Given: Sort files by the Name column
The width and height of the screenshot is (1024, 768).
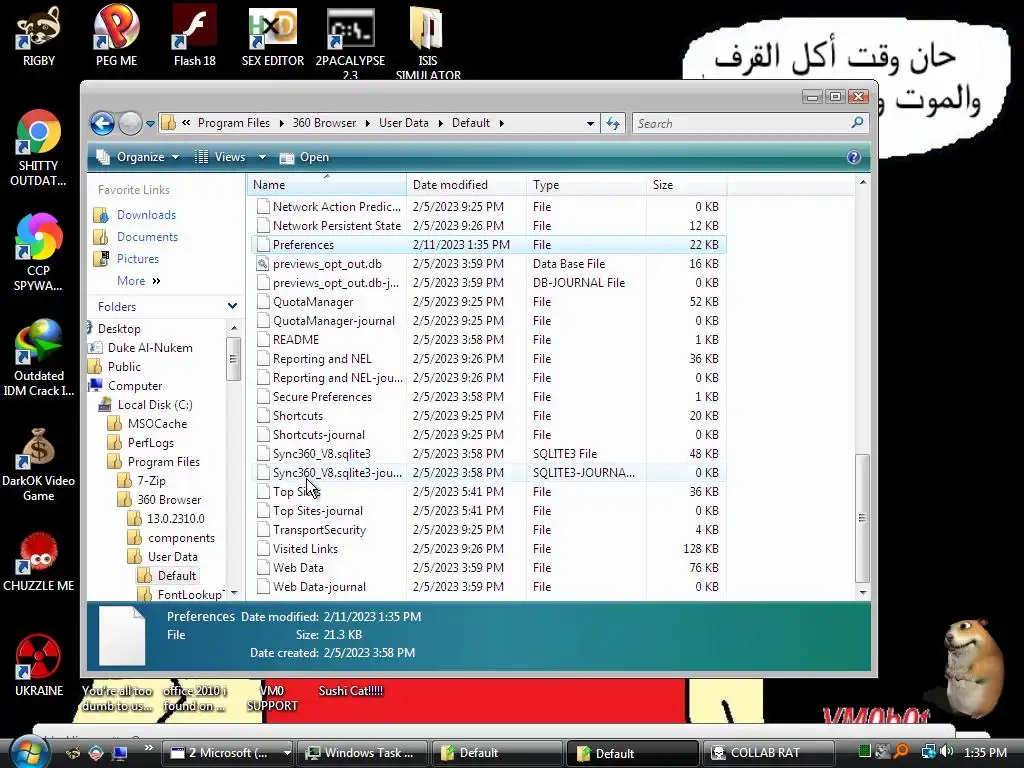Looking at the screenshot, I should click(x=327, y=185).
